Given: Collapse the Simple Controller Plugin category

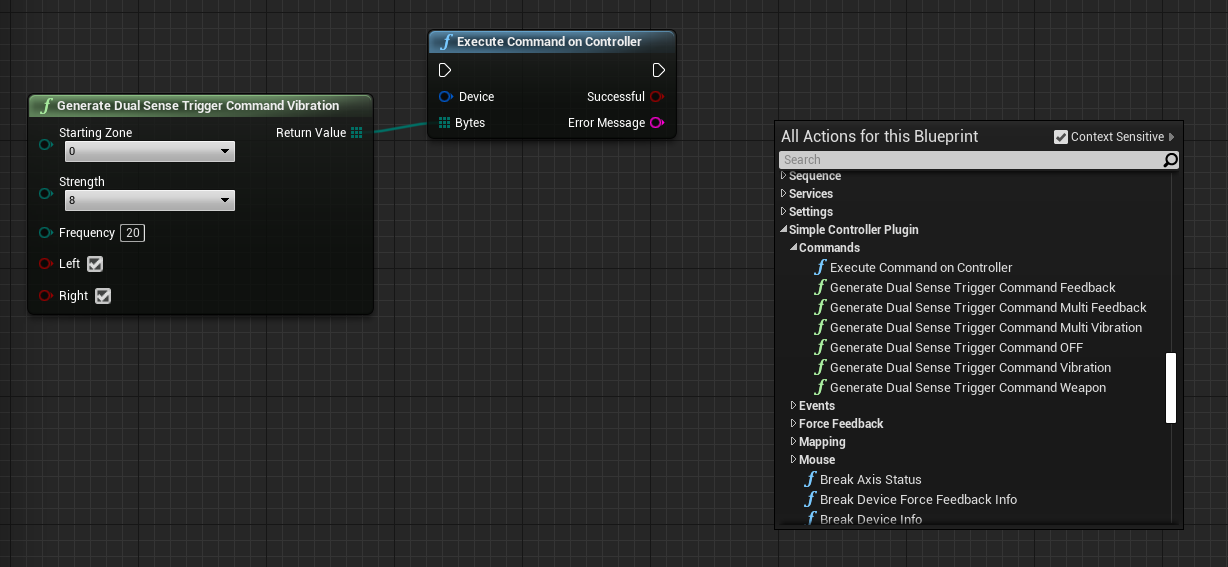Looking at the screenshot, I should coord(783,230).
